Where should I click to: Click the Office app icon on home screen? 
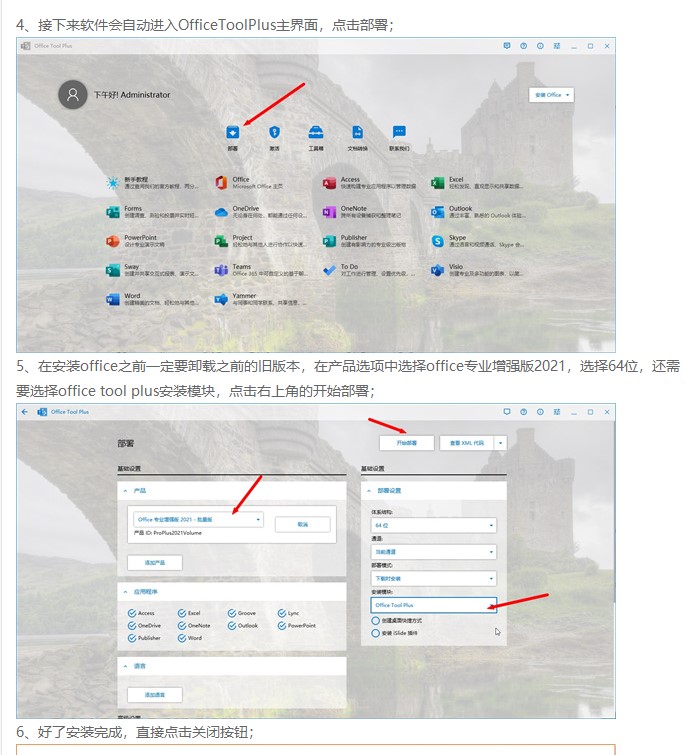click(221, 183)
